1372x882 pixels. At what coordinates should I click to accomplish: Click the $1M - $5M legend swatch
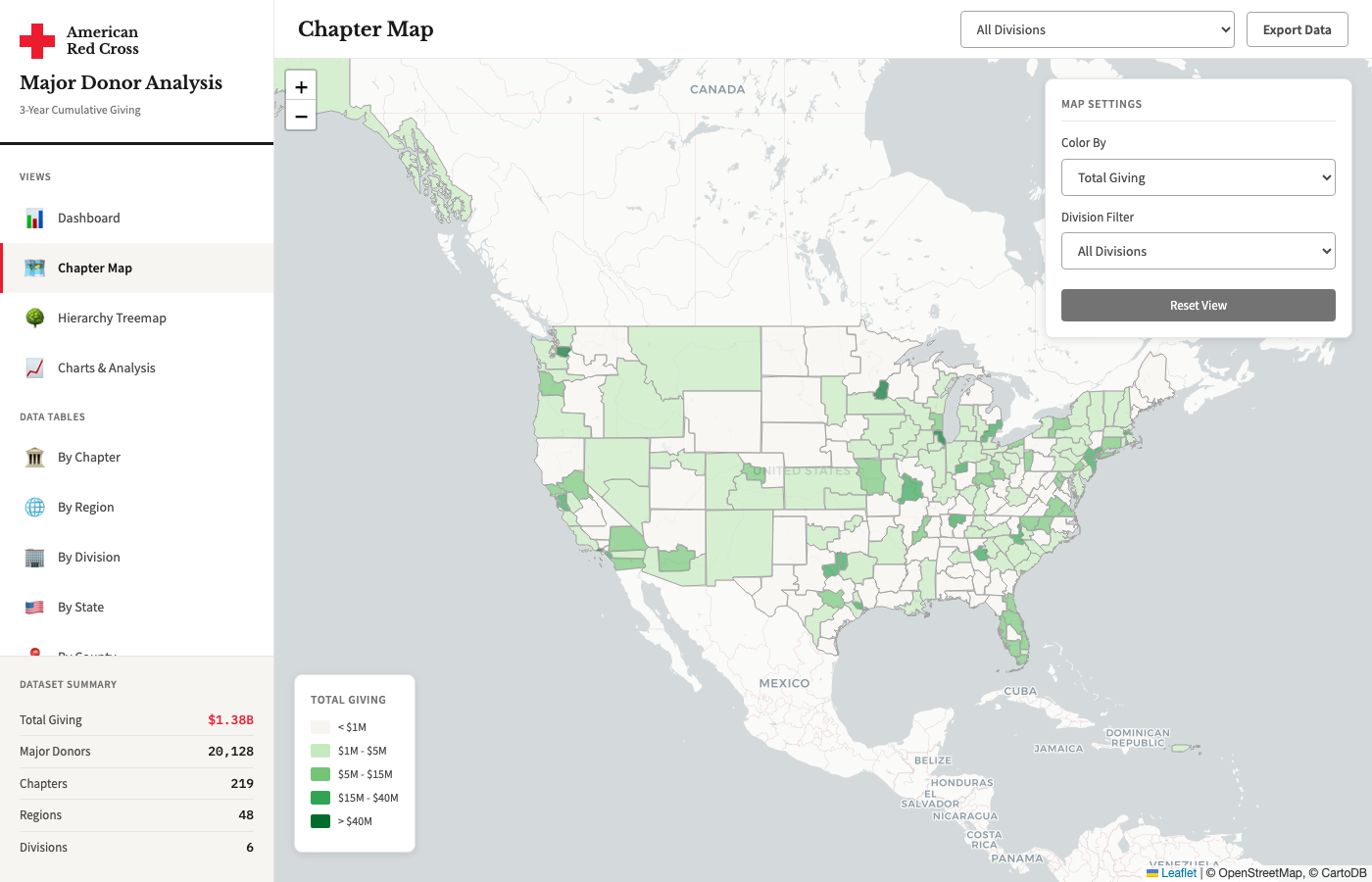320,751
